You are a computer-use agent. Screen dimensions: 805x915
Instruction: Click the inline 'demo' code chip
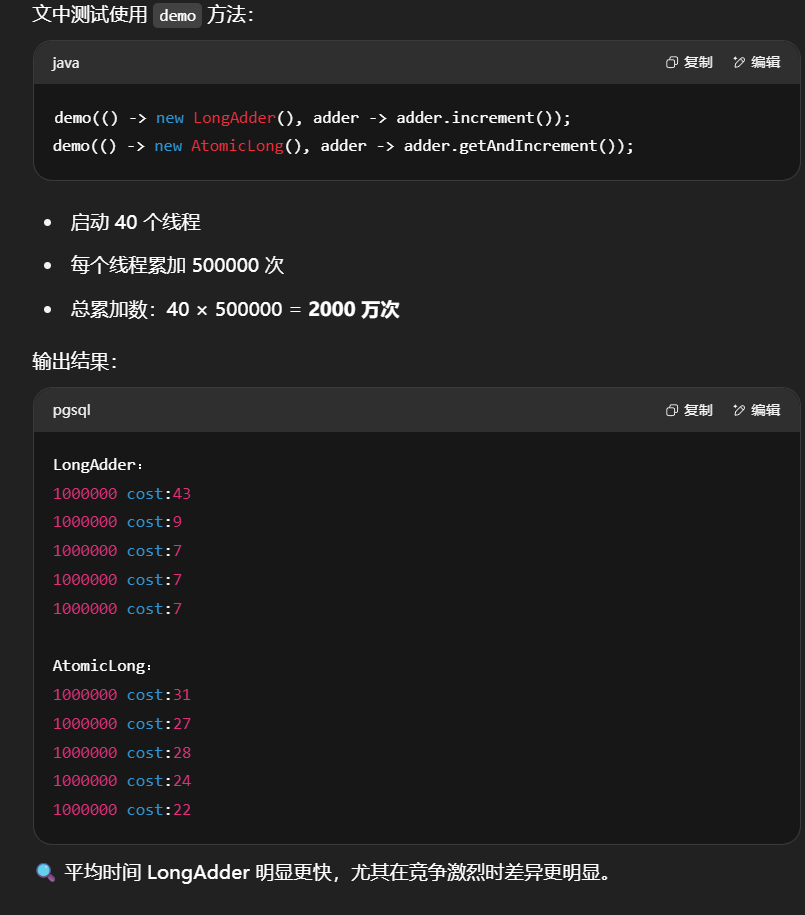click(x=178, y=16)
